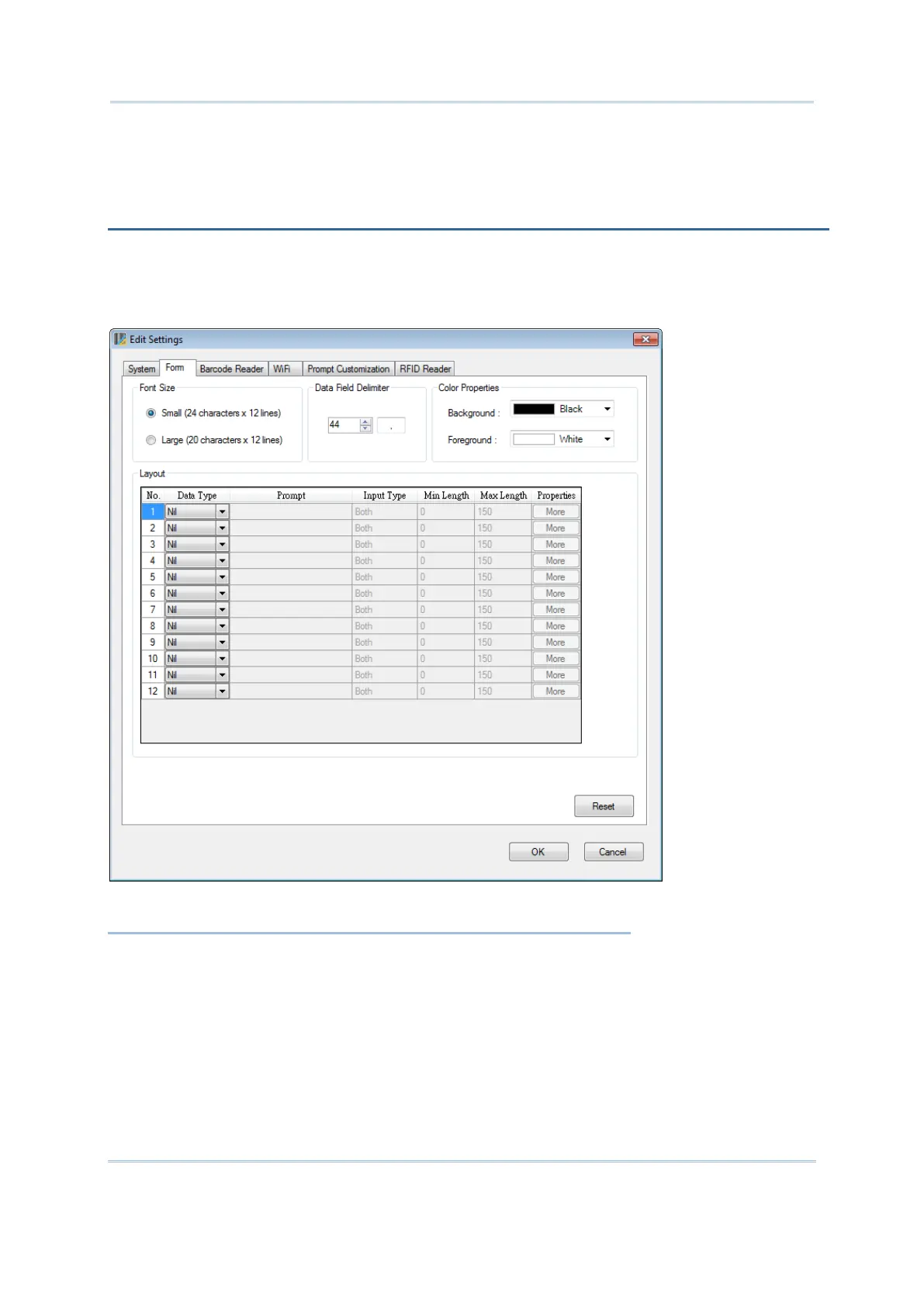Click the Prompt column header
This screenshot has height=1306, width=924.
(x=291, y=496)
